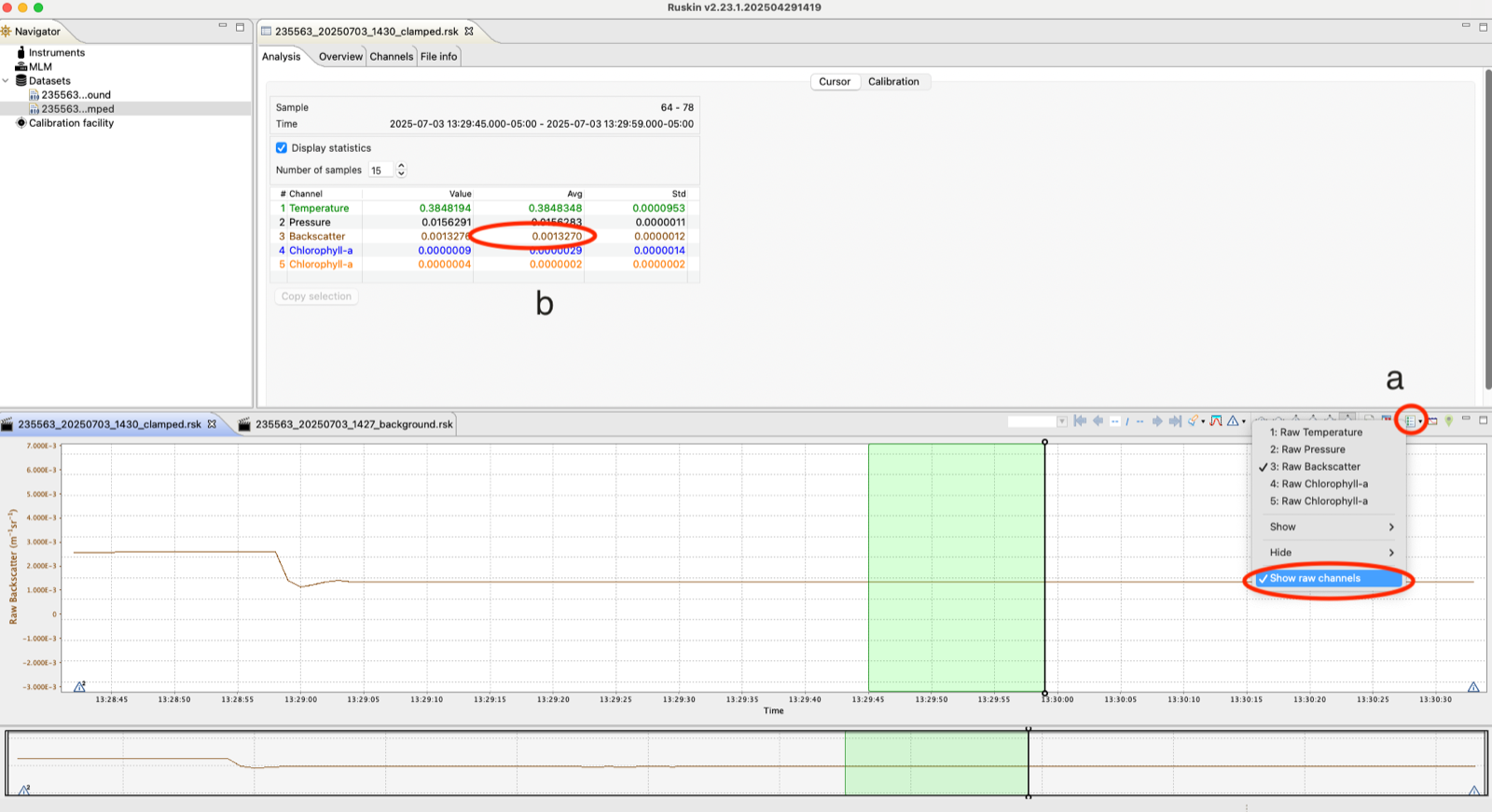
Task: Open the 235563_20250703_1427_background.rsk plot tab
Action: [x=346, y=424]
